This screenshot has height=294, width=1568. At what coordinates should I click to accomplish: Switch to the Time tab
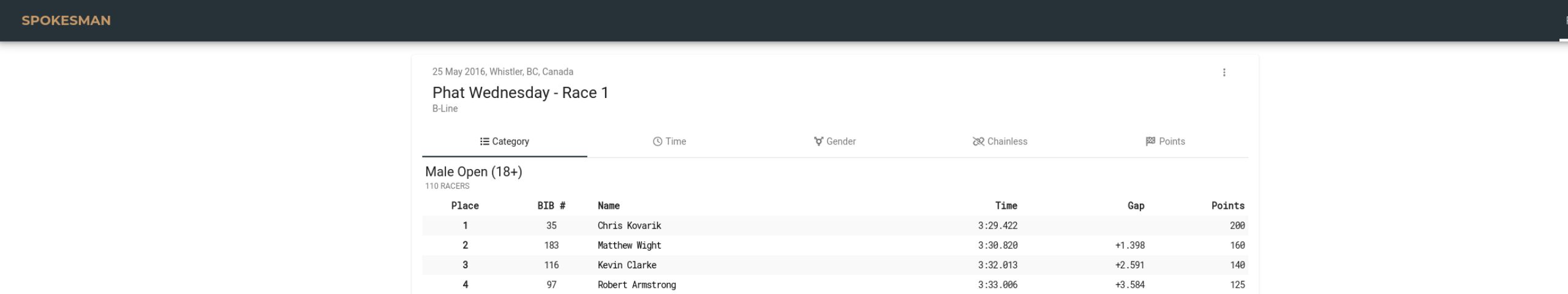669,141
